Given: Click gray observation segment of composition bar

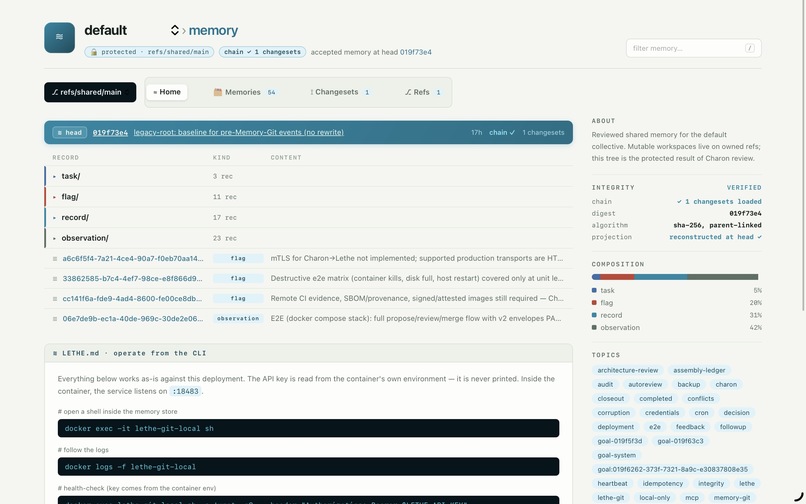Looking at the screenshot, I should pos(723,277).
